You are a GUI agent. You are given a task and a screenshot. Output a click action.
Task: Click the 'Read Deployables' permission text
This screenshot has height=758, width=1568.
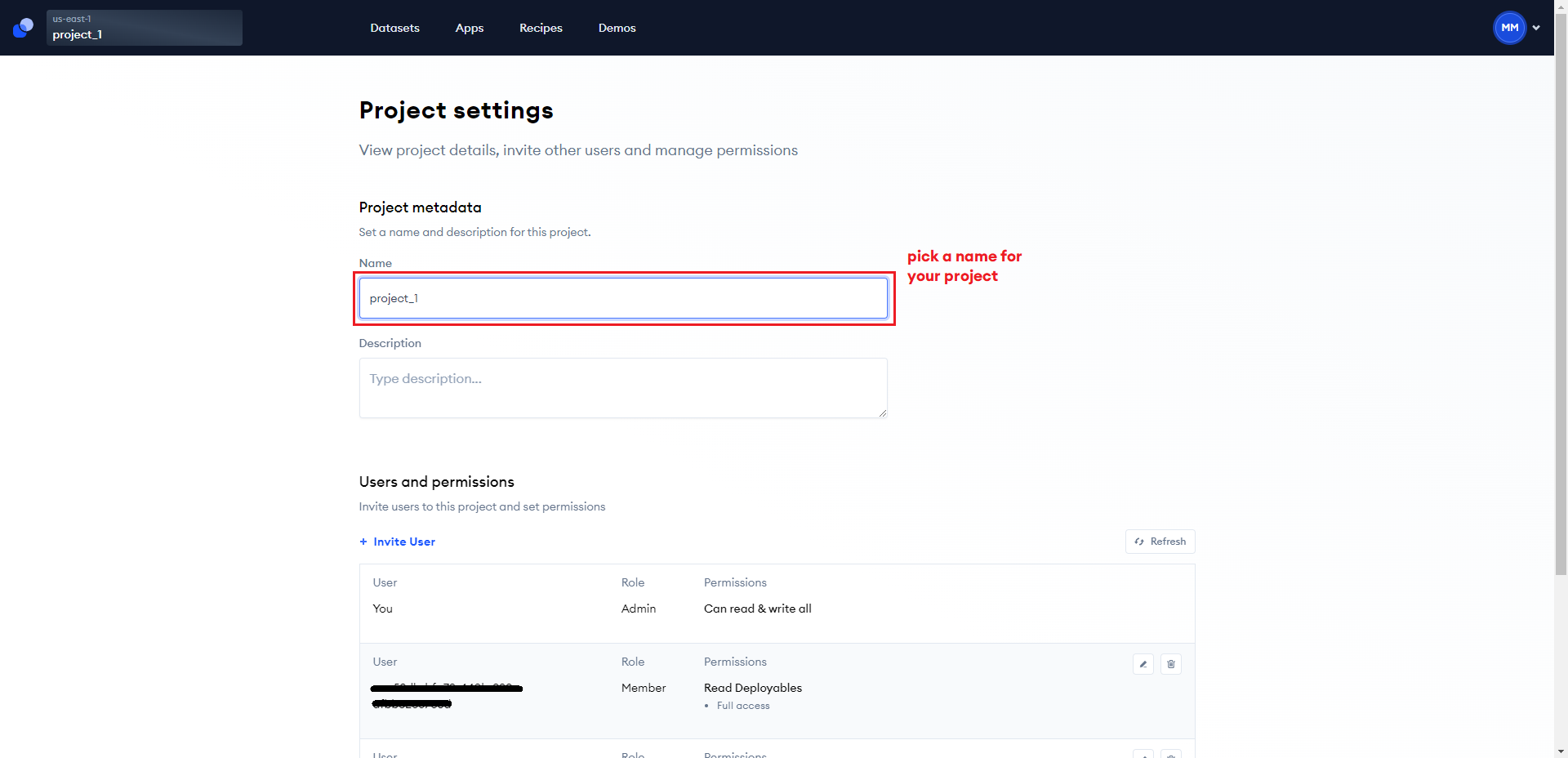click(x=753, y=688)
